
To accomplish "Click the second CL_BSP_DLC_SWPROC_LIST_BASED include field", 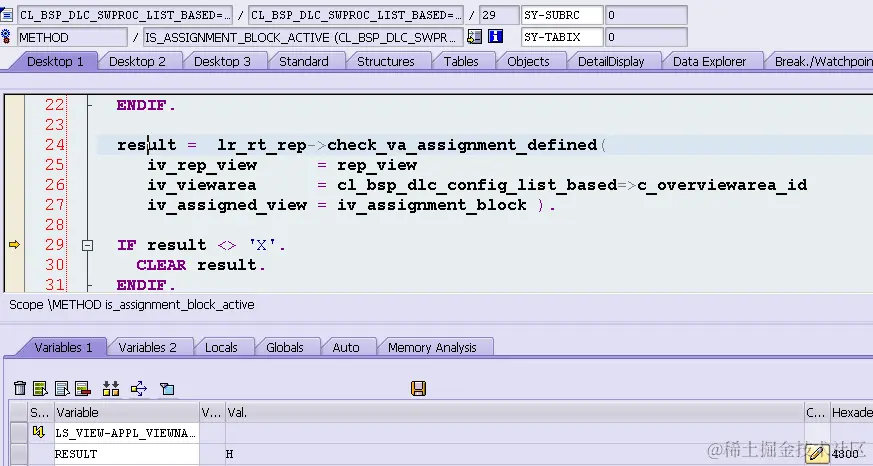I will coord(355,15).
